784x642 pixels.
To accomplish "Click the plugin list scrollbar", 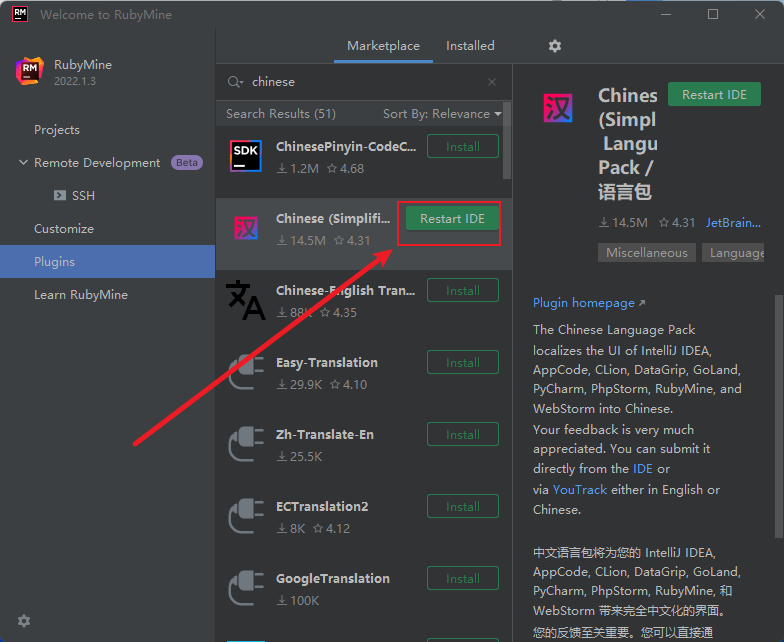I will coord(506,140).
